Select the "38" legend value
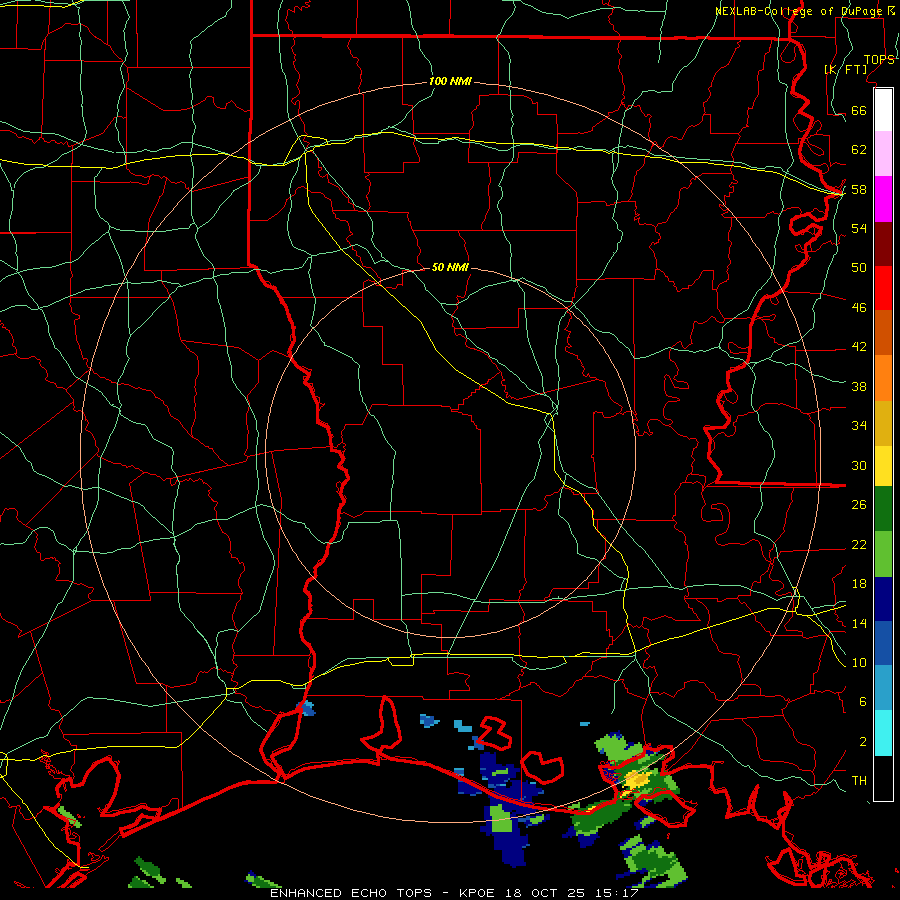This screenshot has width=900, height=900. click(859, 386)
